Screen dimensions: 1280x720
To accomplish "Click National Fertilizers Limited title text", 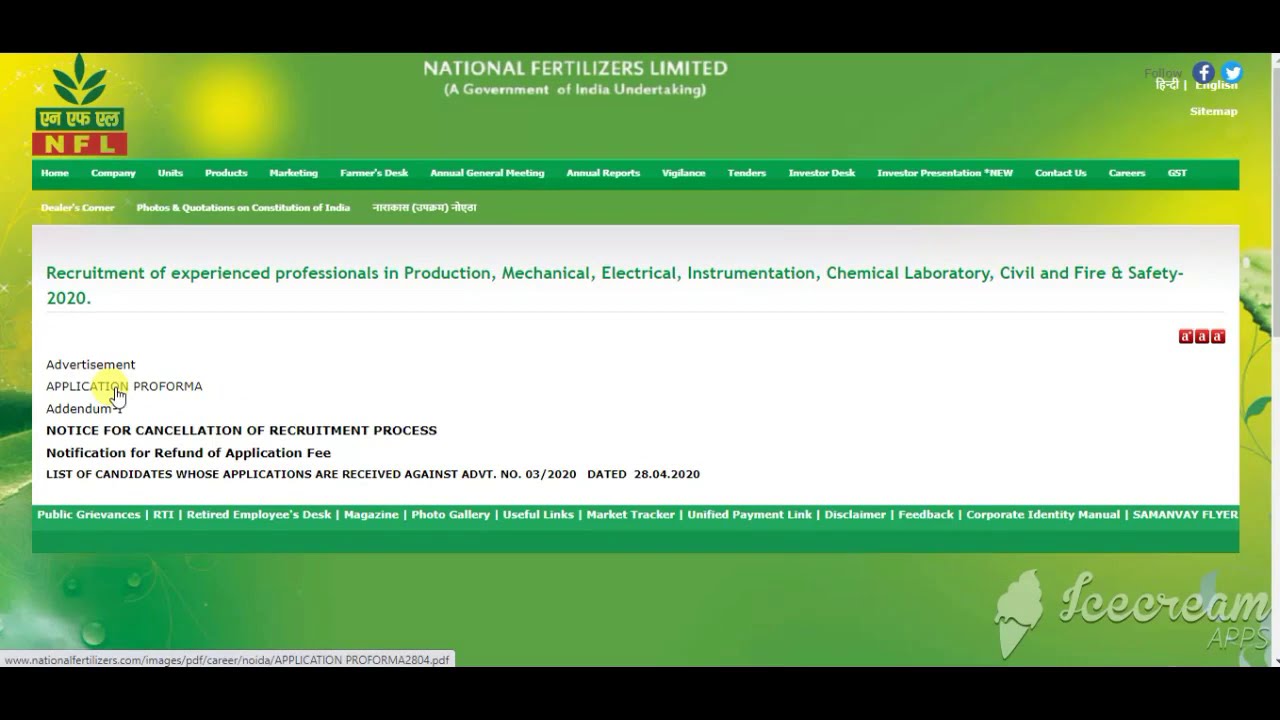I will 575,69.
